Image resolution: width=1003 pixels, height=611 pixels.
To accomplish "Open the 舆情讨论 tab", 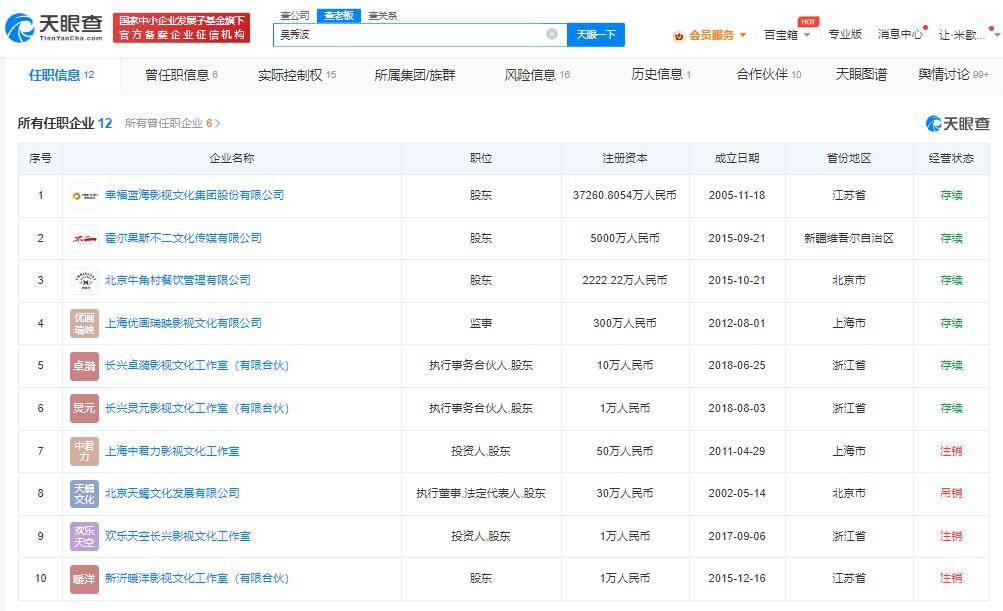I will click(x=953, y=75).
